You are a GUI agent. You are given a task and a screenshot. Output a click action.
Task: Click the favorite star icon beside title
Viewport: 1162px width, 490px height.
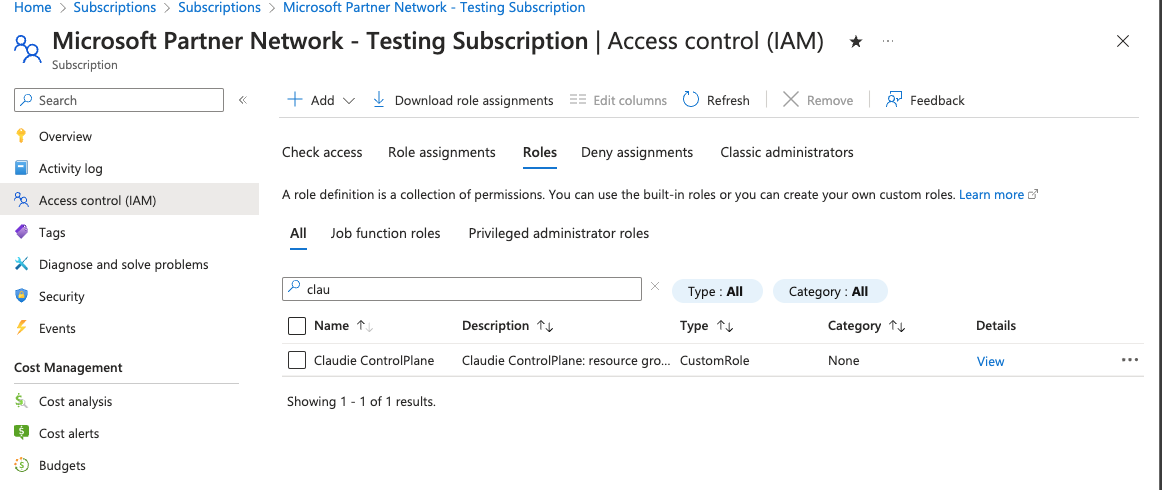pos(856,42)
